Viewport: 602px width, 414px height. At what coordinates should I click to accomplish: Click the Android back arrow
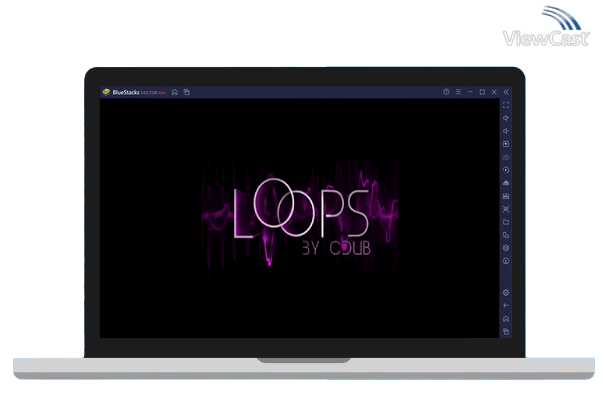click(506, 306)
